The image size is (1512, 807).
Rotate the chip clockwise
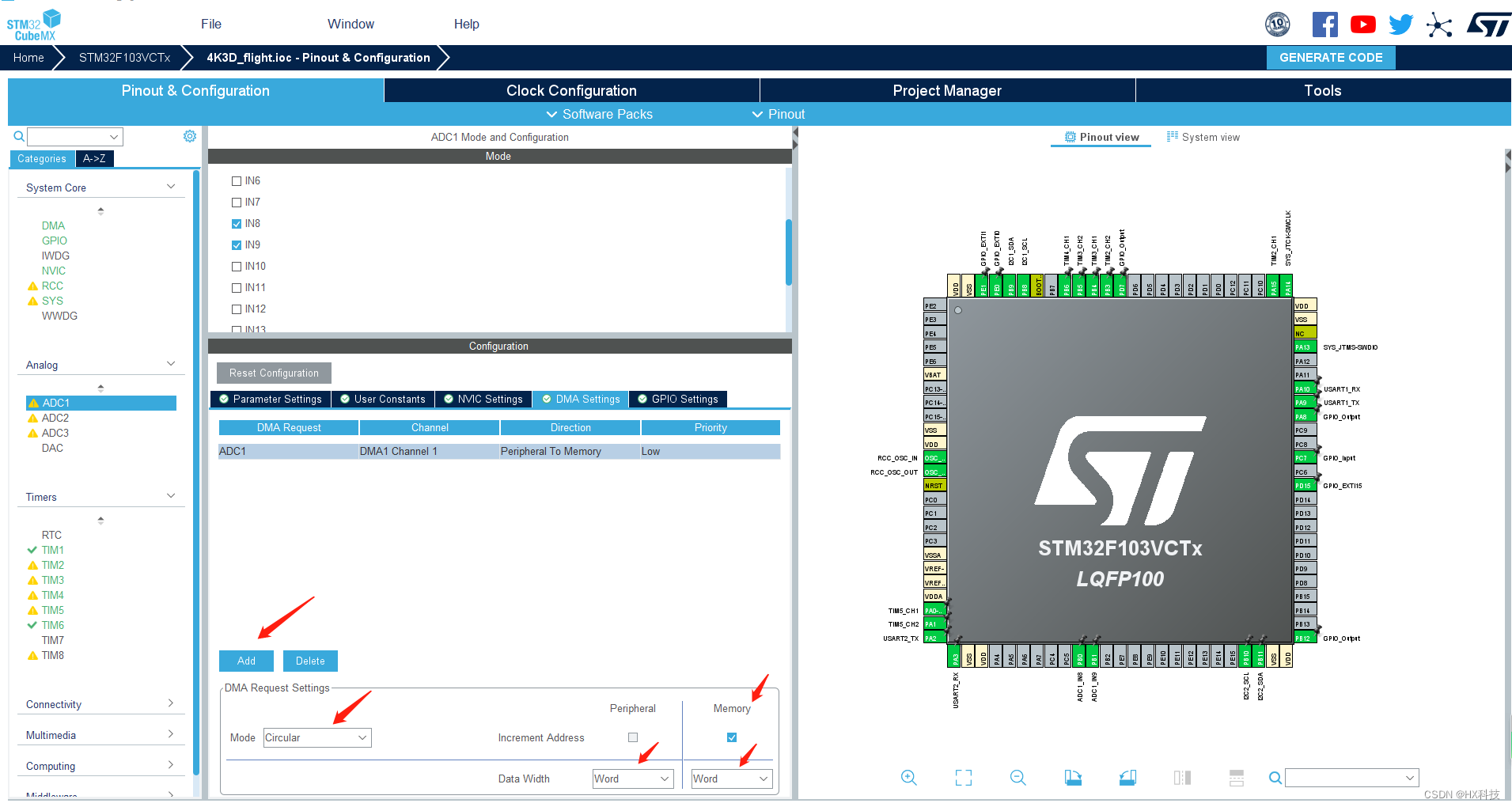[1073, 778]
